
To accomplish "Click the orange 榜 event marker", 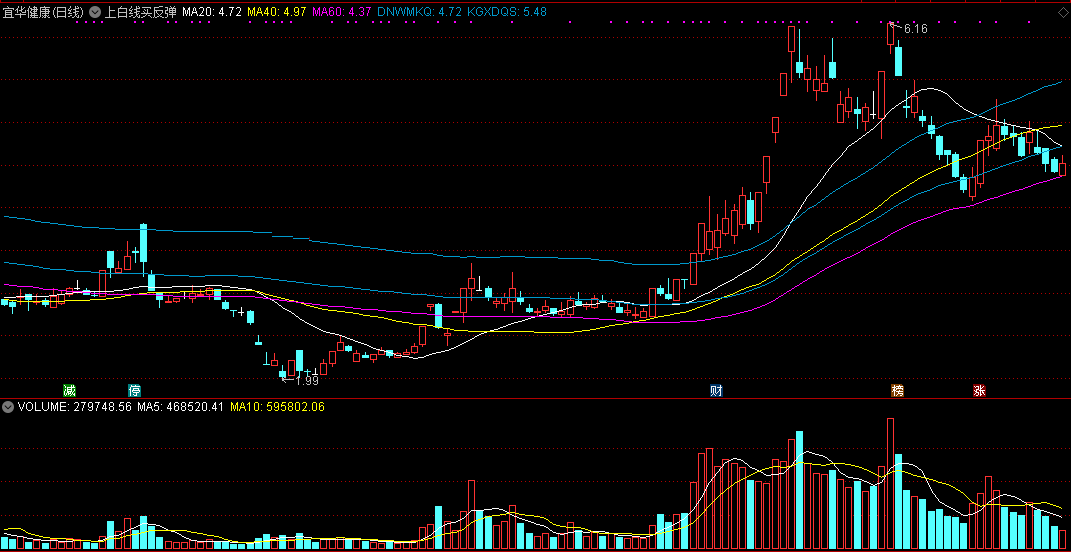I will (x=898, y=391).
